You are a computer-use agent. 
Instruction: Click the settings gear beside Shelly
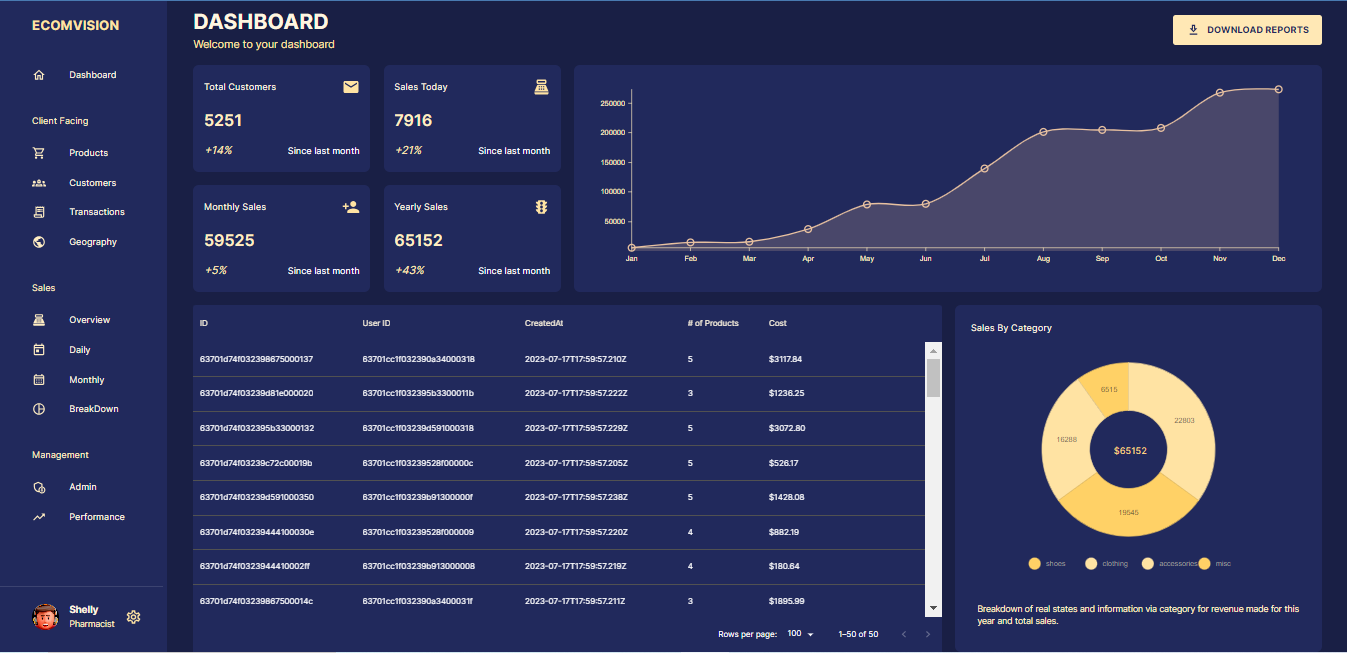pos(134,617)
